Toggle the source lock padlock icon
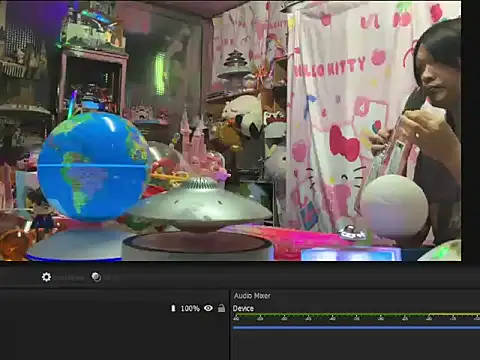Screen dimensions: 480x360 pos(221,308)
